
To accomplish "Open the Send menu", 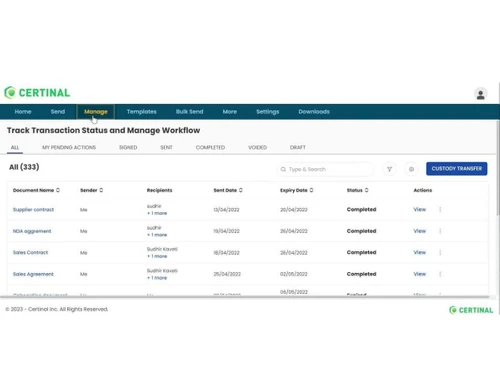I will [x=58, y=112].
